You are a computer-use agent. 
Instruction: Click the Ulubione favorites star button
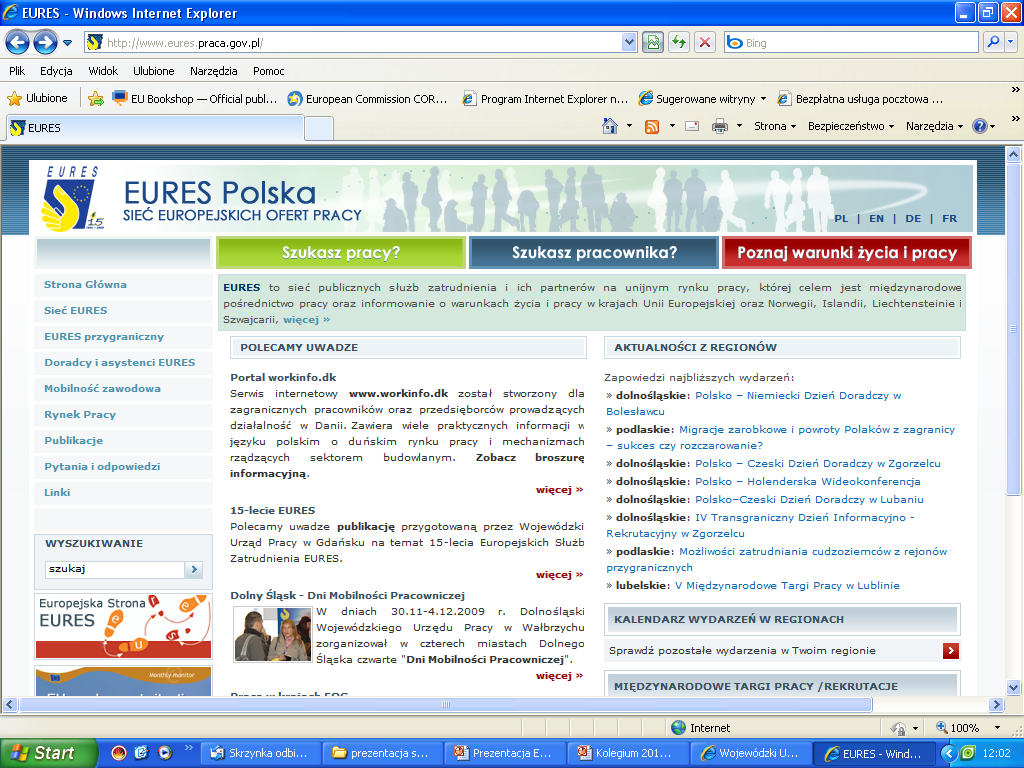click(x=38, y=99)
